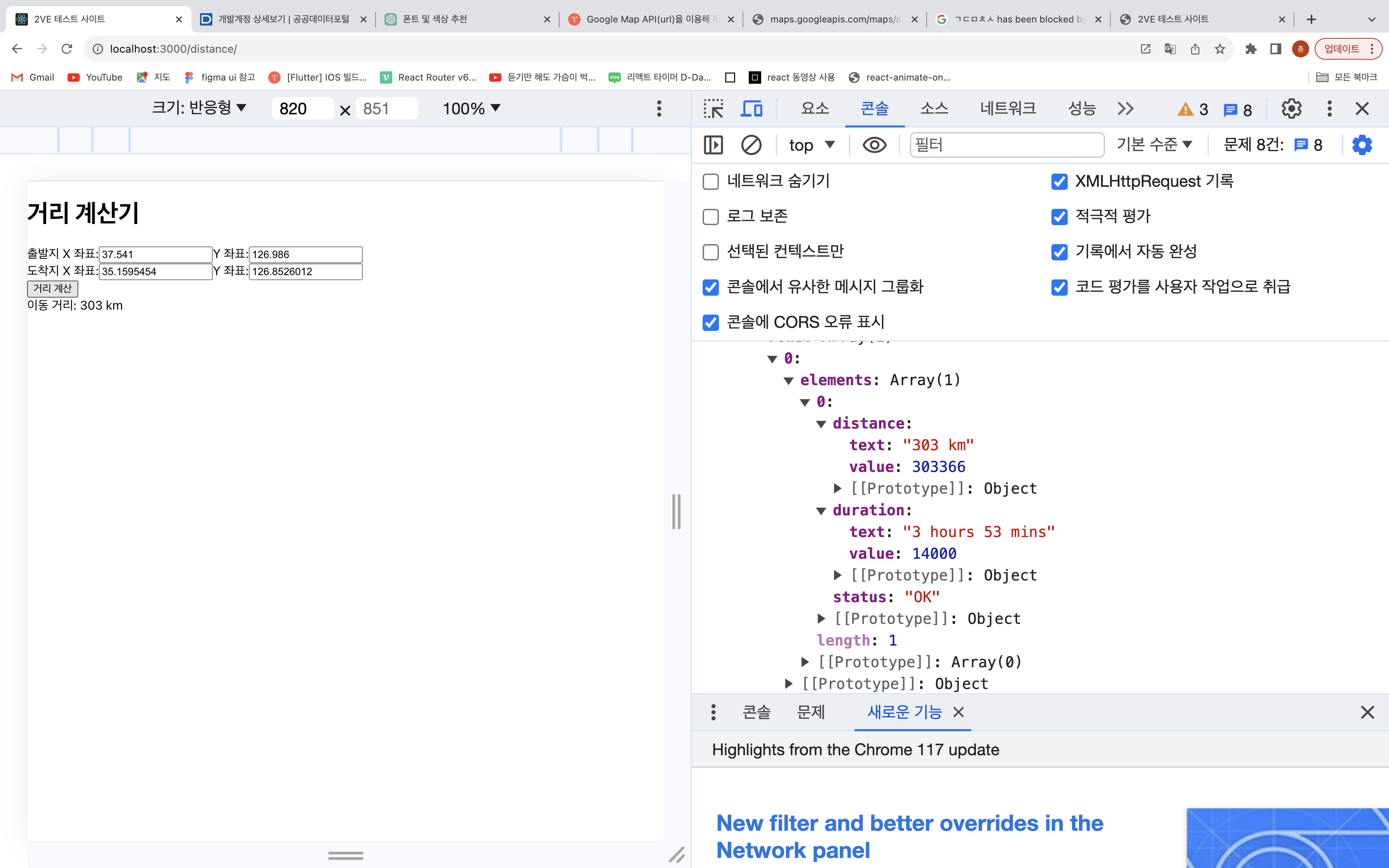Create a live expression with the eye icon
Viewport: 1389px width, 868px height.
(x=874, y=145)
